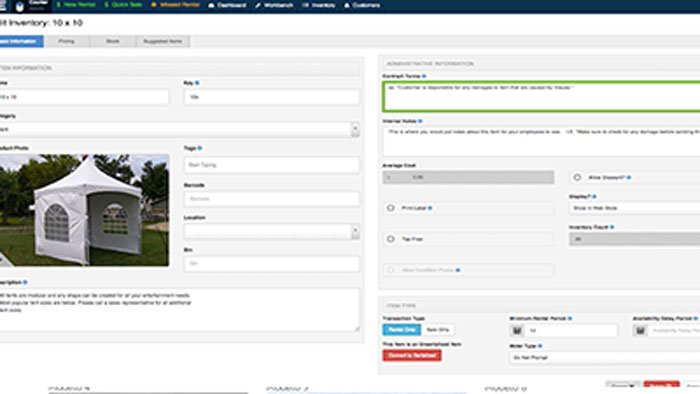Open the Dashboard navigation item
700x394 pixels.
pos(227,5)
